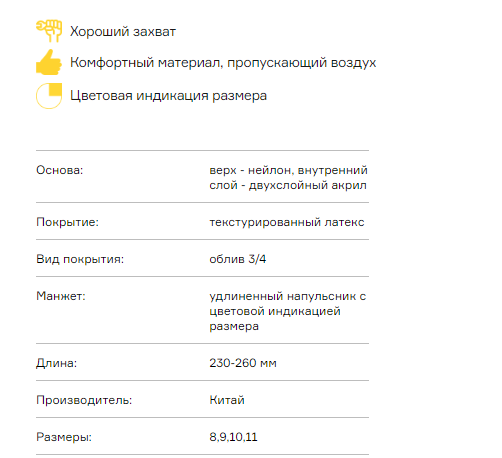The width and height of the screenshot is (502, 458).
Task: Click the yellow thumbs-up icon
Action: point(49,62)
